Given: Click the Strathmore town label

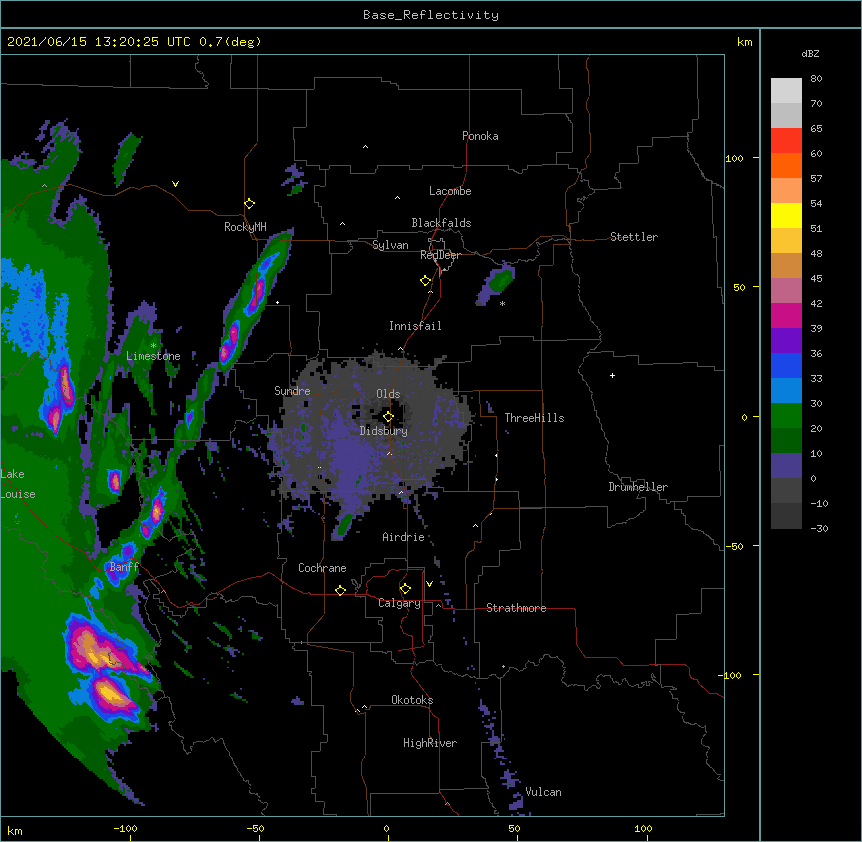Looking at the screenshot, I should click(x=516, y=608).
